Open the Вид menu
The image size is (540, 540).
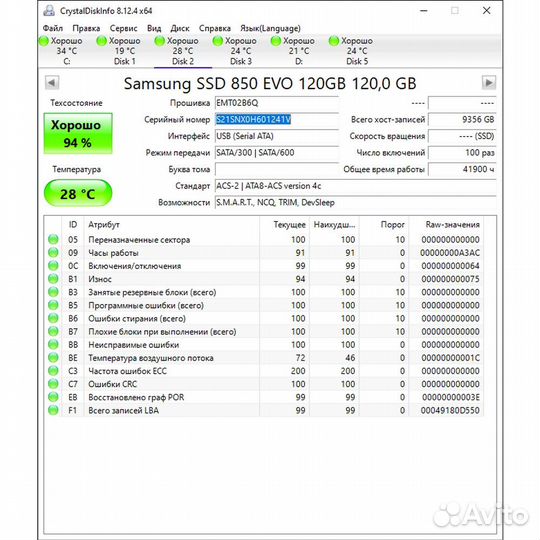pos(154,28)
